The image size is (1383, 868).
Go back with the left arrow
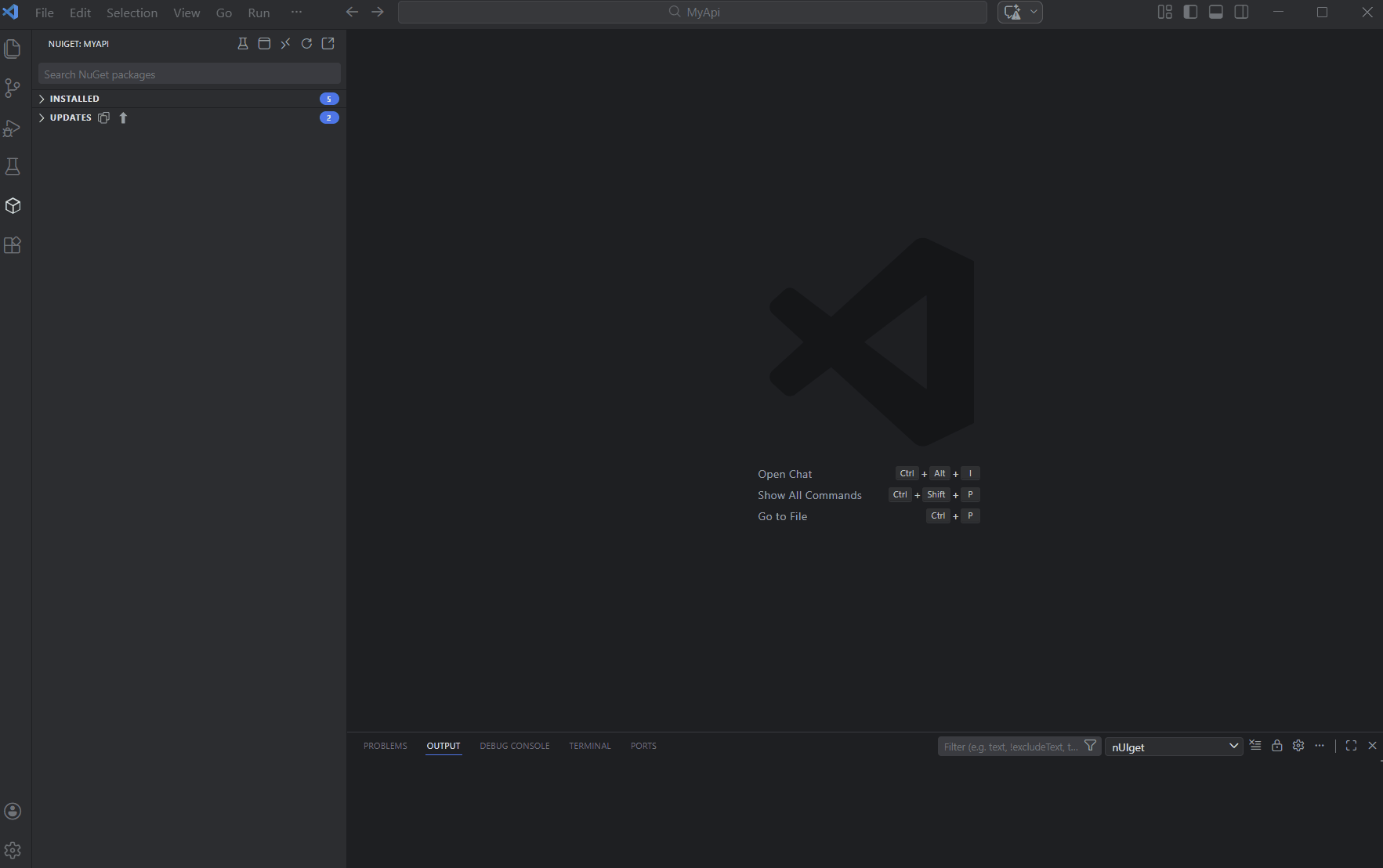coord(353,12)
